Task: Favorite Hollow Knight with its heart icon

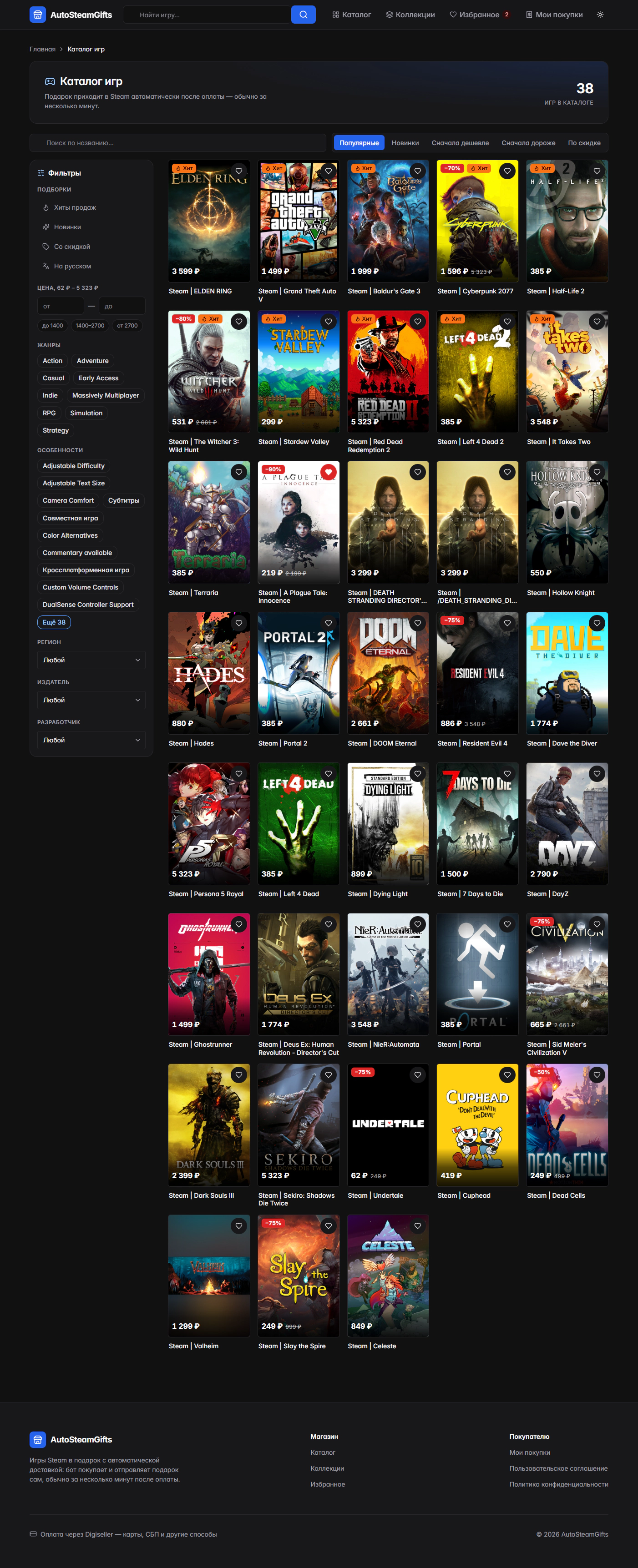Action: (597, 472)
